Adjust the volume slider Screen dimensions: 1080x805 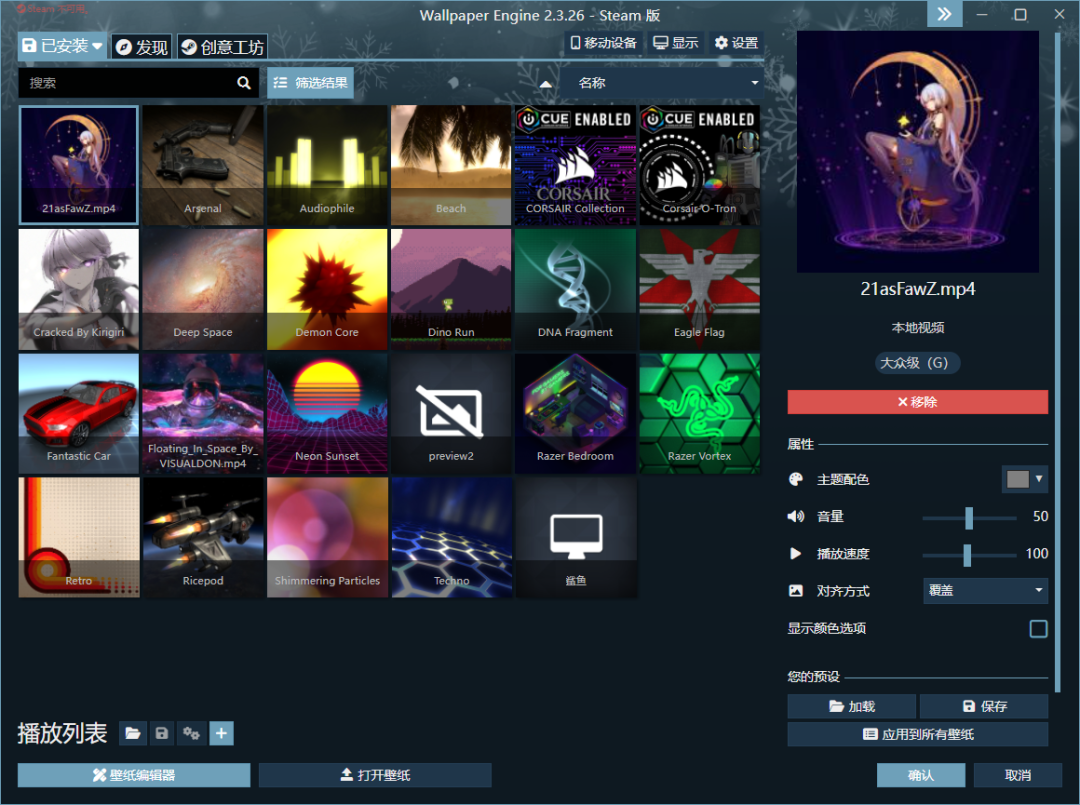click(969, 517)
